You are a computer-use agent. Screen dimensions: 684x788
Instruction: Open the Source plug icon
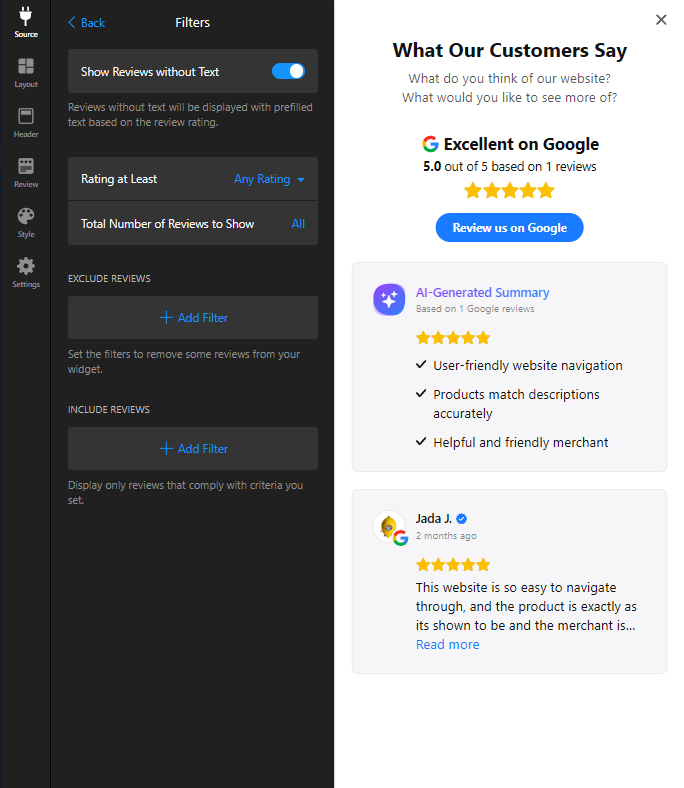[26, 16]
